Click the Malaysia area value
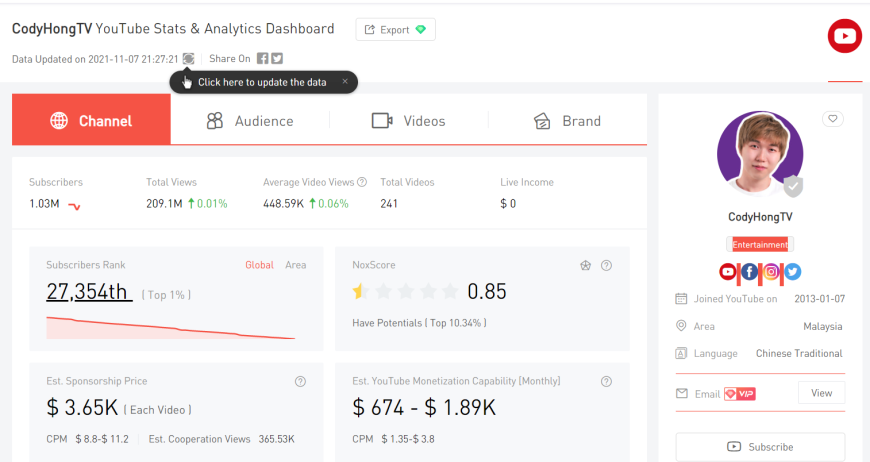Viewport: 870px width, 462px height. click(822, 327)
